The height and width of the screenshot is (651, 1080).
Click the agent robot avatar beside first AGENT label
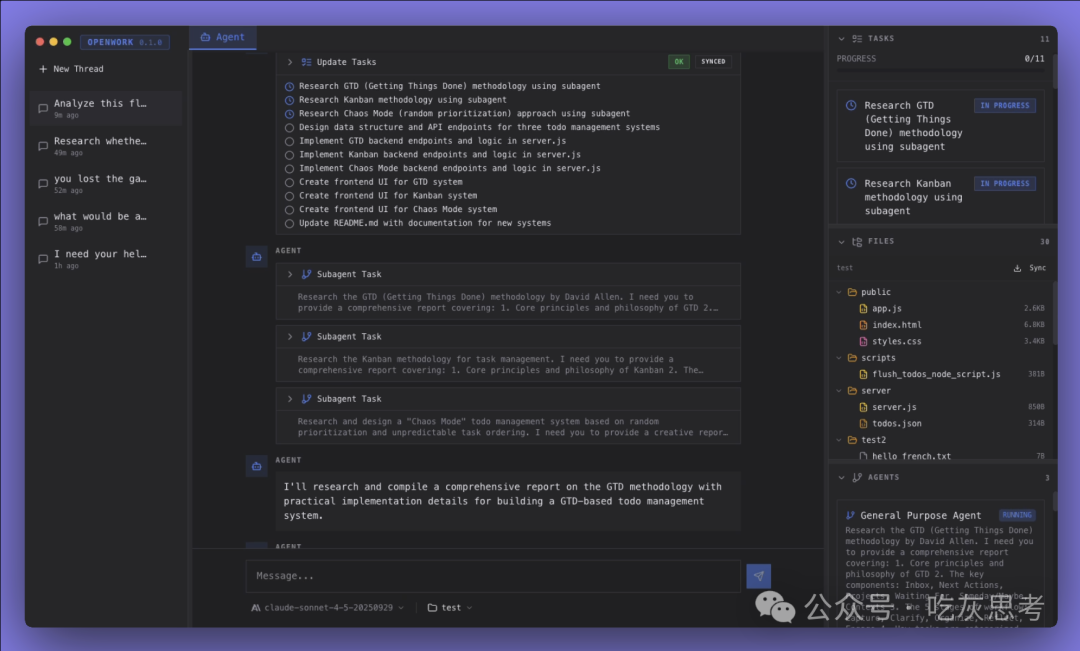coord(256,257)
